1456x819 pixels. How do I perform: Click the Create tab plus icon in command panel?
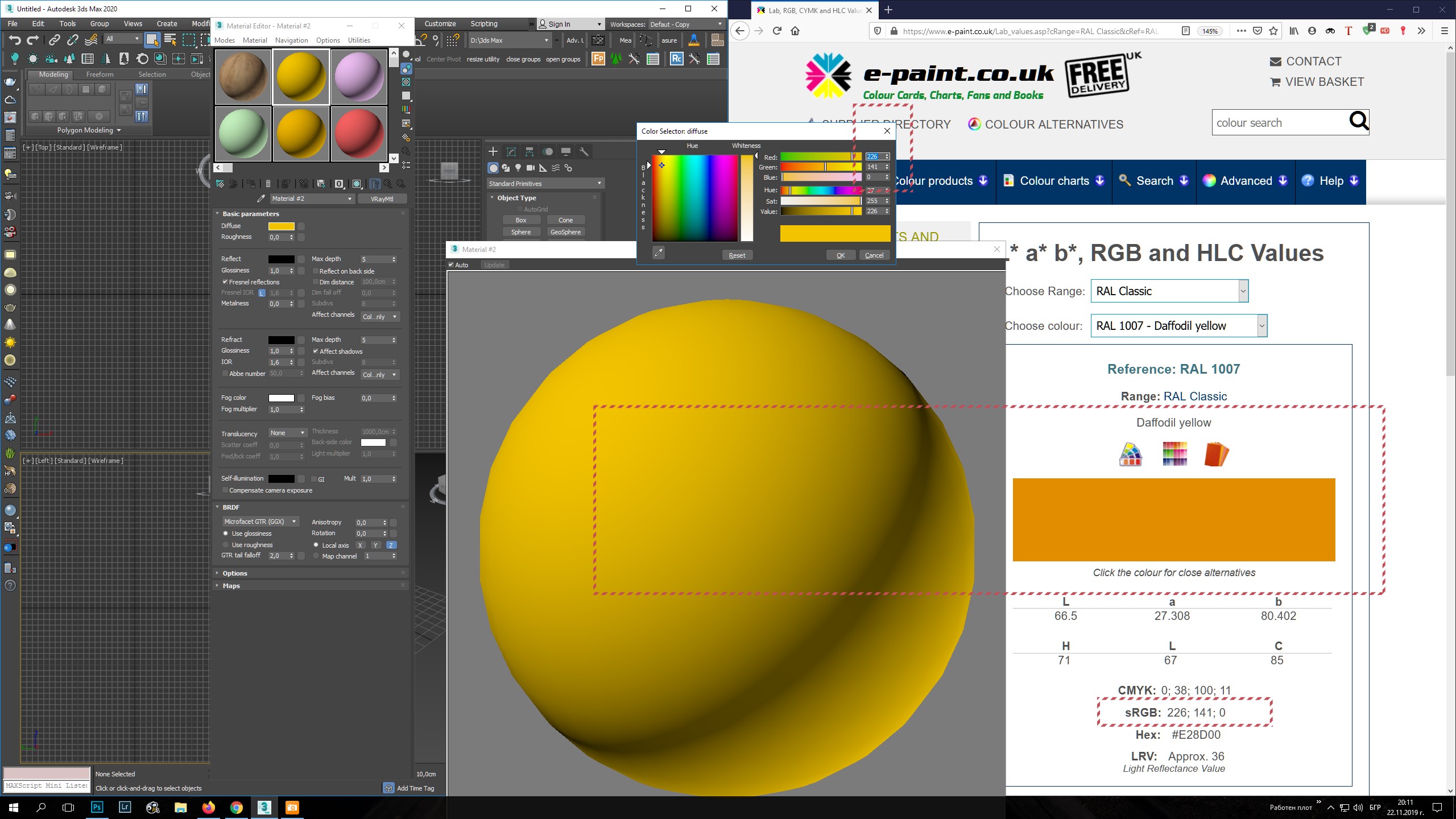[x=493, y=151]
